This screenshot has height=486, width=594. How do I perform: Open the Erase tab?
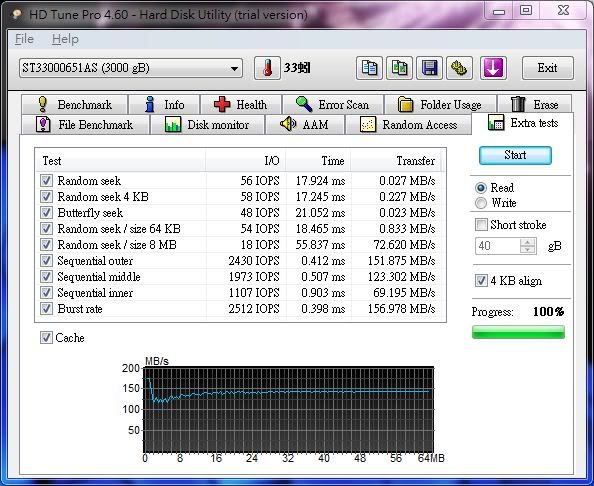(x=535, y=104)
